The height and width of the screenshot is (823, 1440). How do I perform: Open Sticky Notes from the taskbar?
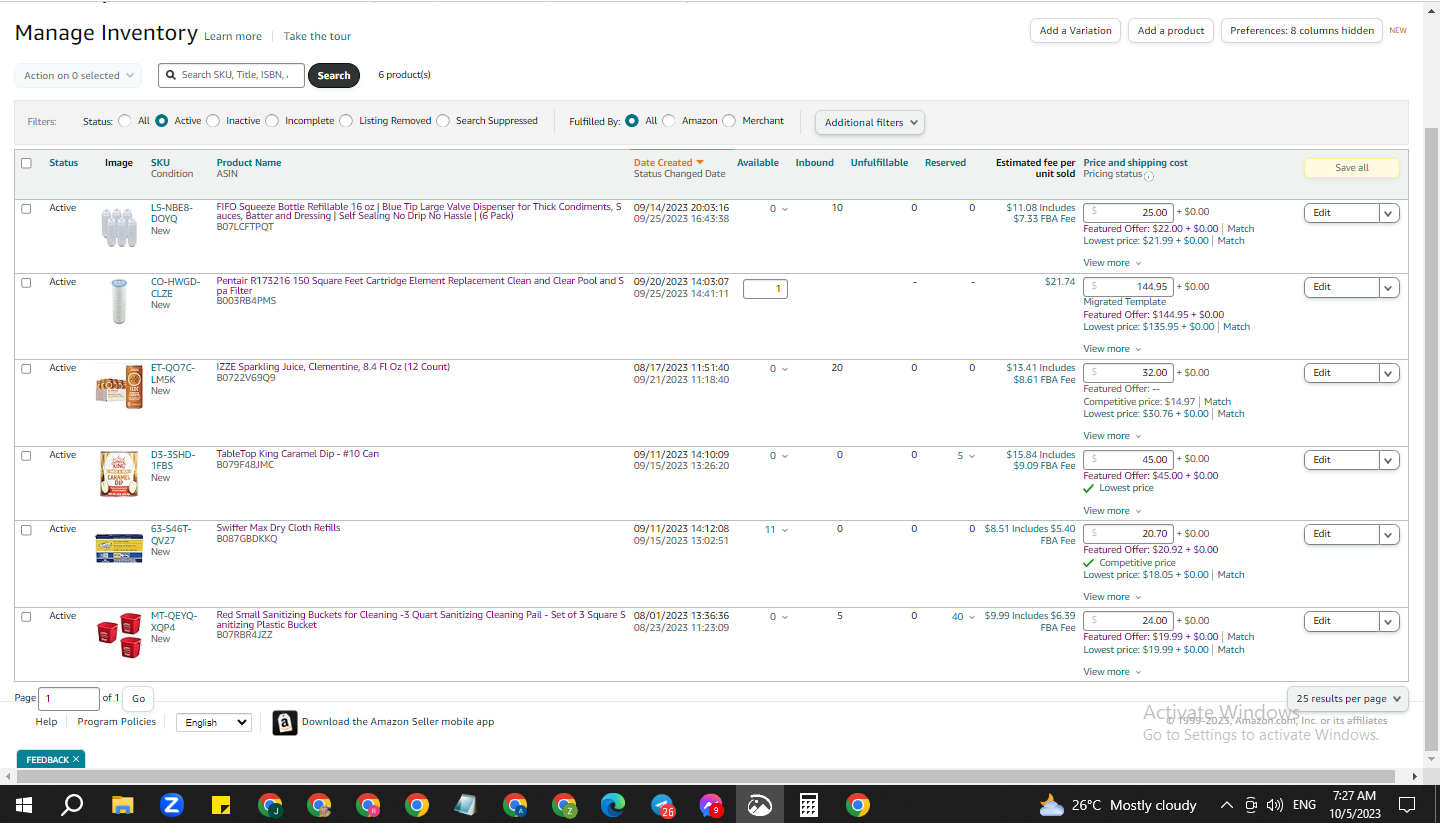pos(221,805)
